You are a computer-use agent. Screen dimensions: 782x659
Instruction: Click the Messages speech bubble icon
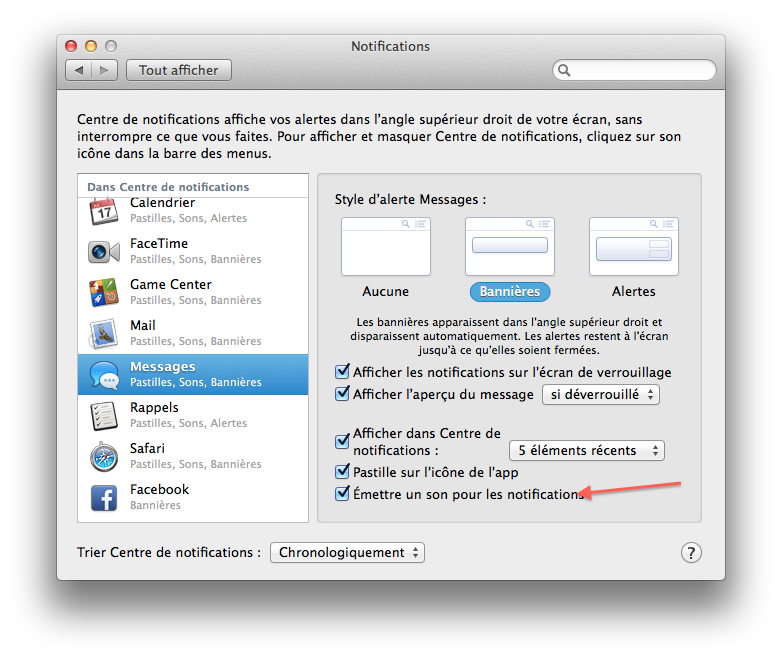(104, 375)
